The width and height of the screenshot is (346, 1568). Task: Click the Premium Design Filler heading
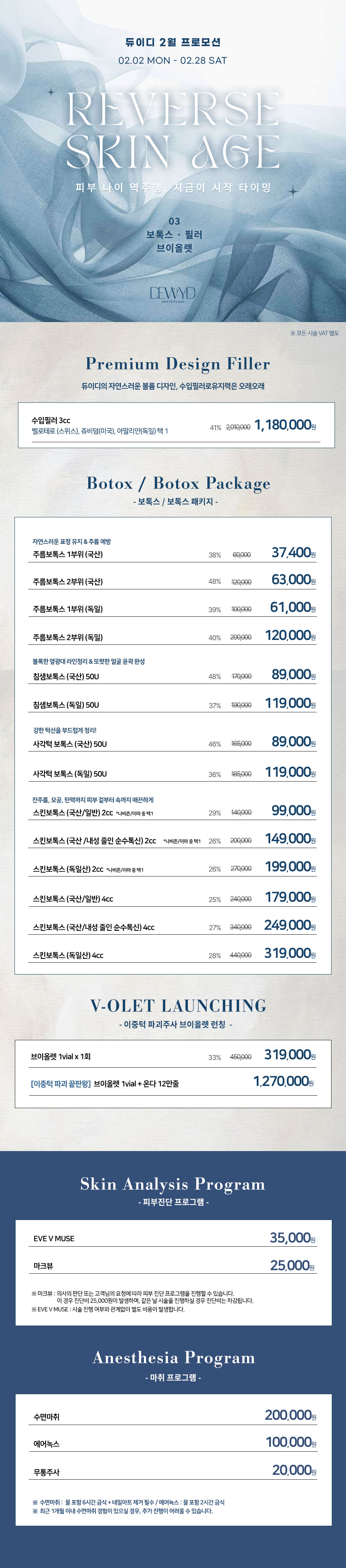[177, 363]
